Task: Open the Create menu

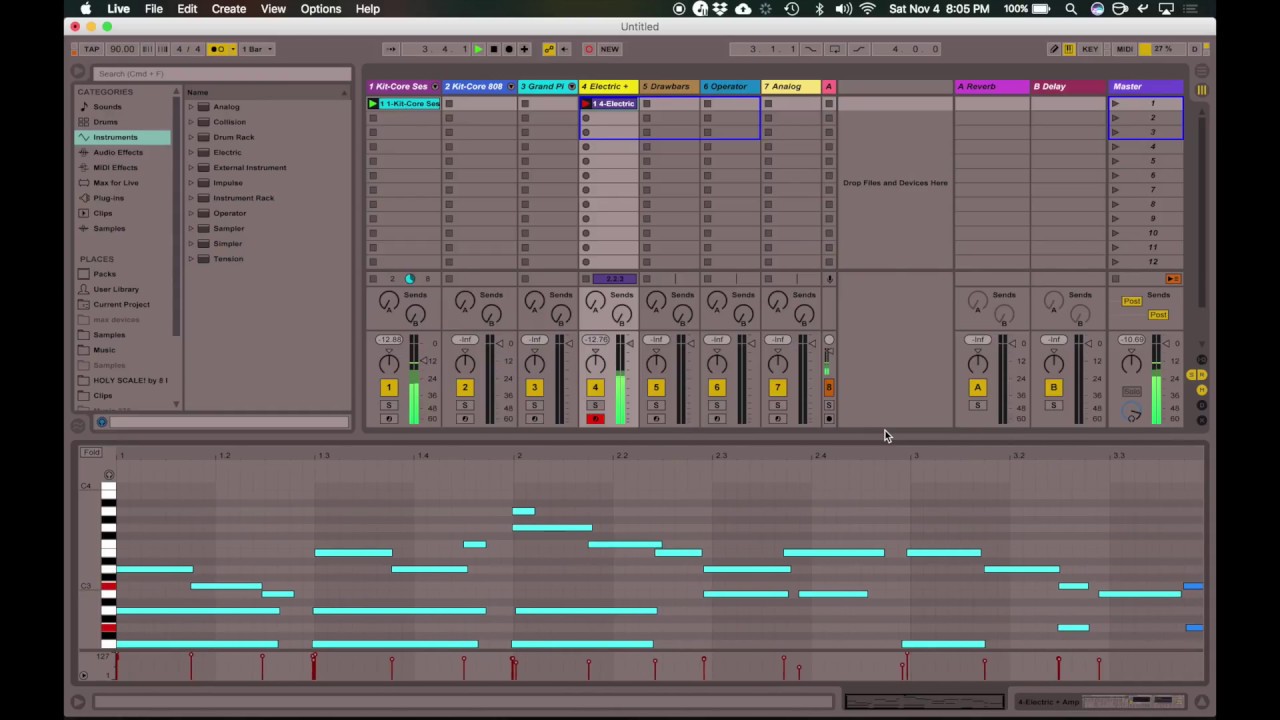Action: (229, 9)
